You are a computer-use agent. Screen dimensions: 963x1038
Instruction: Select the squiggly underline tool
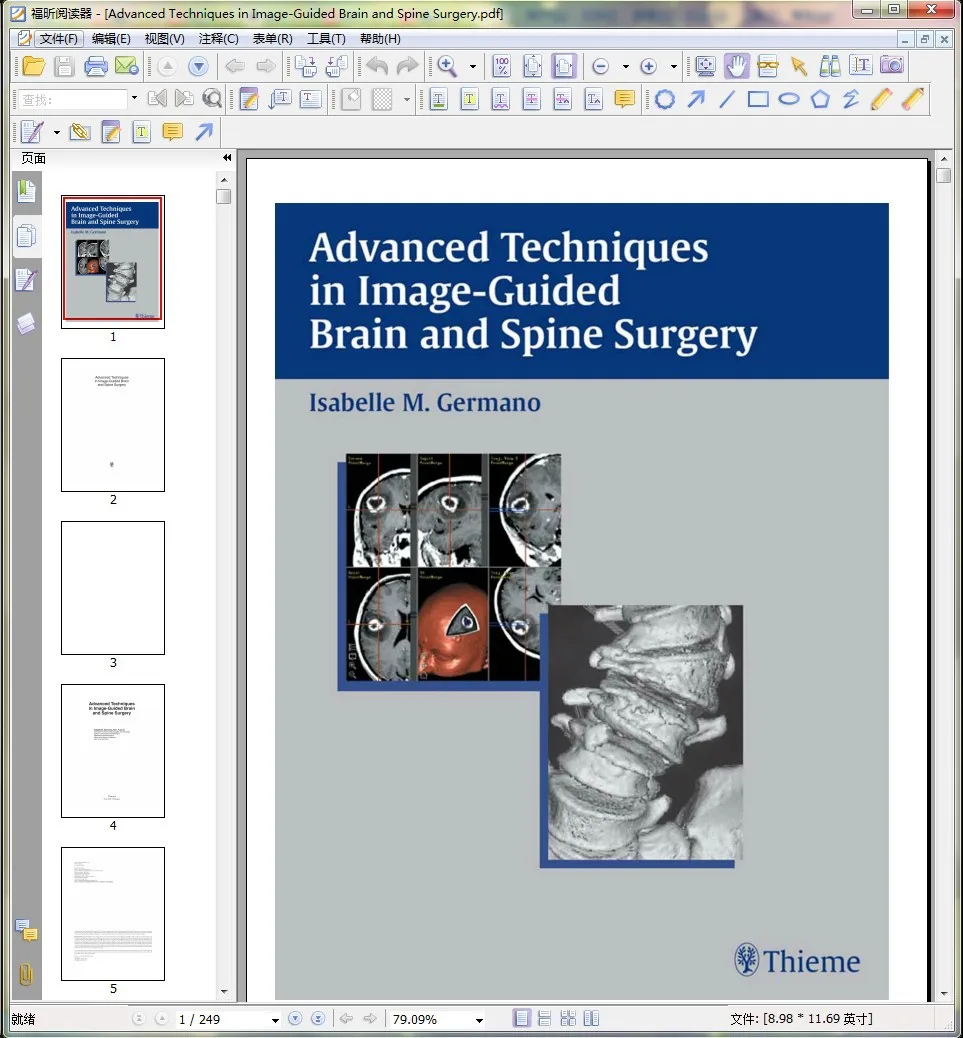(501, 100)
